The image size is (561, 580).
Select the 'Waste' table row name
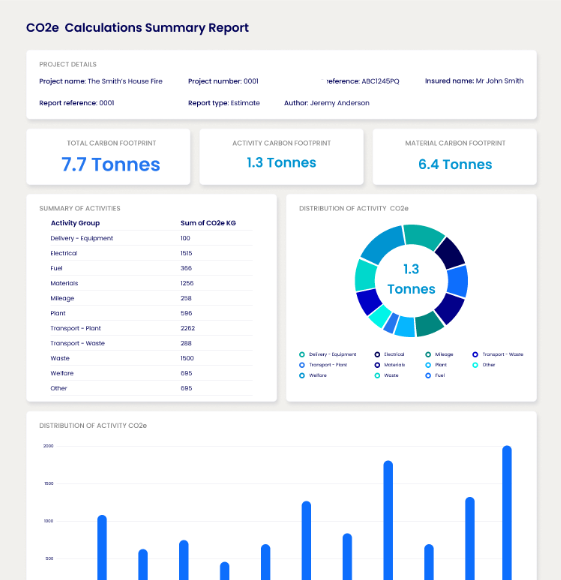(60, 358)
